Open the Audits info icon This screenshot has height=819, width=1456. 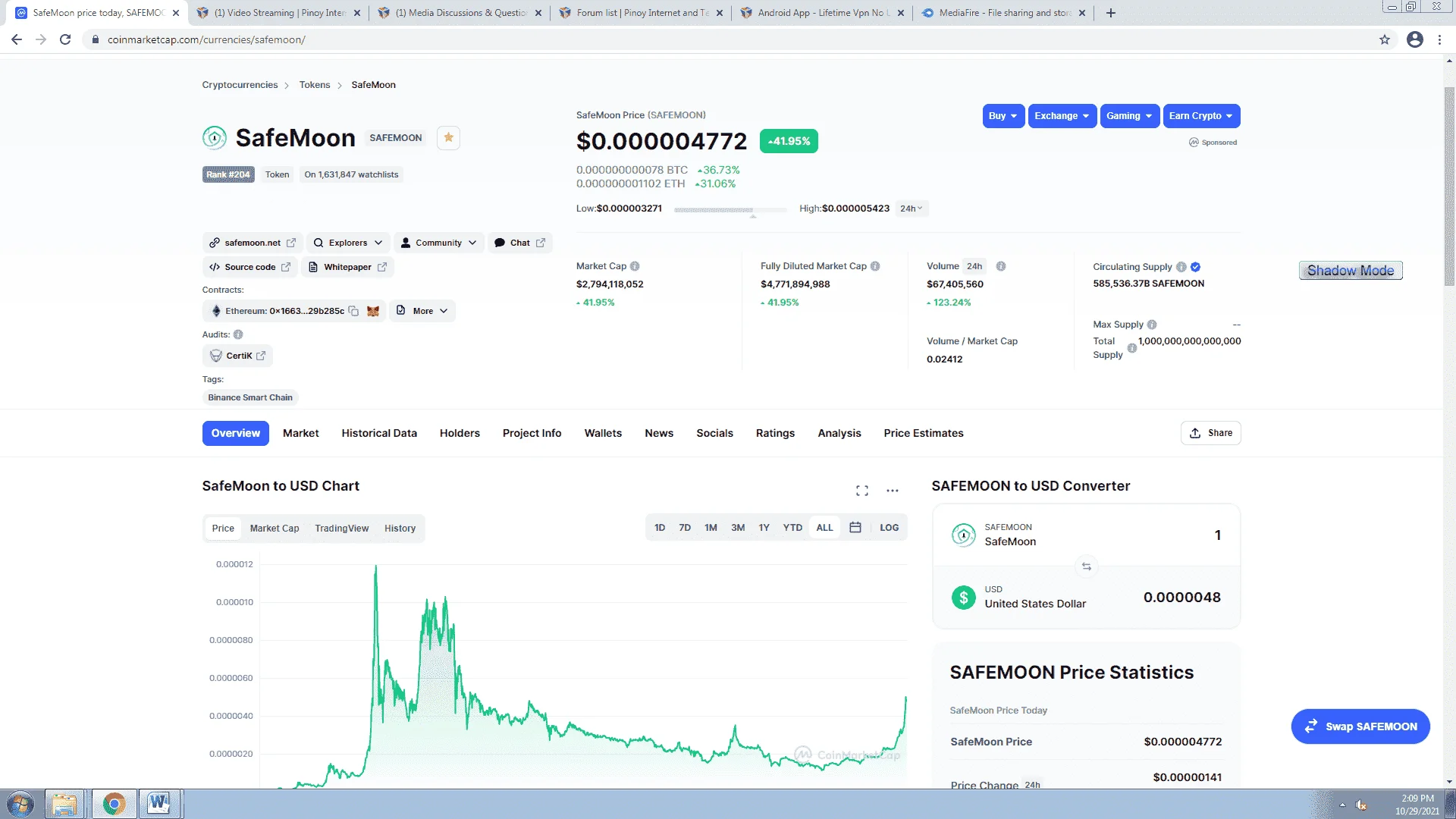coord(238,334)
